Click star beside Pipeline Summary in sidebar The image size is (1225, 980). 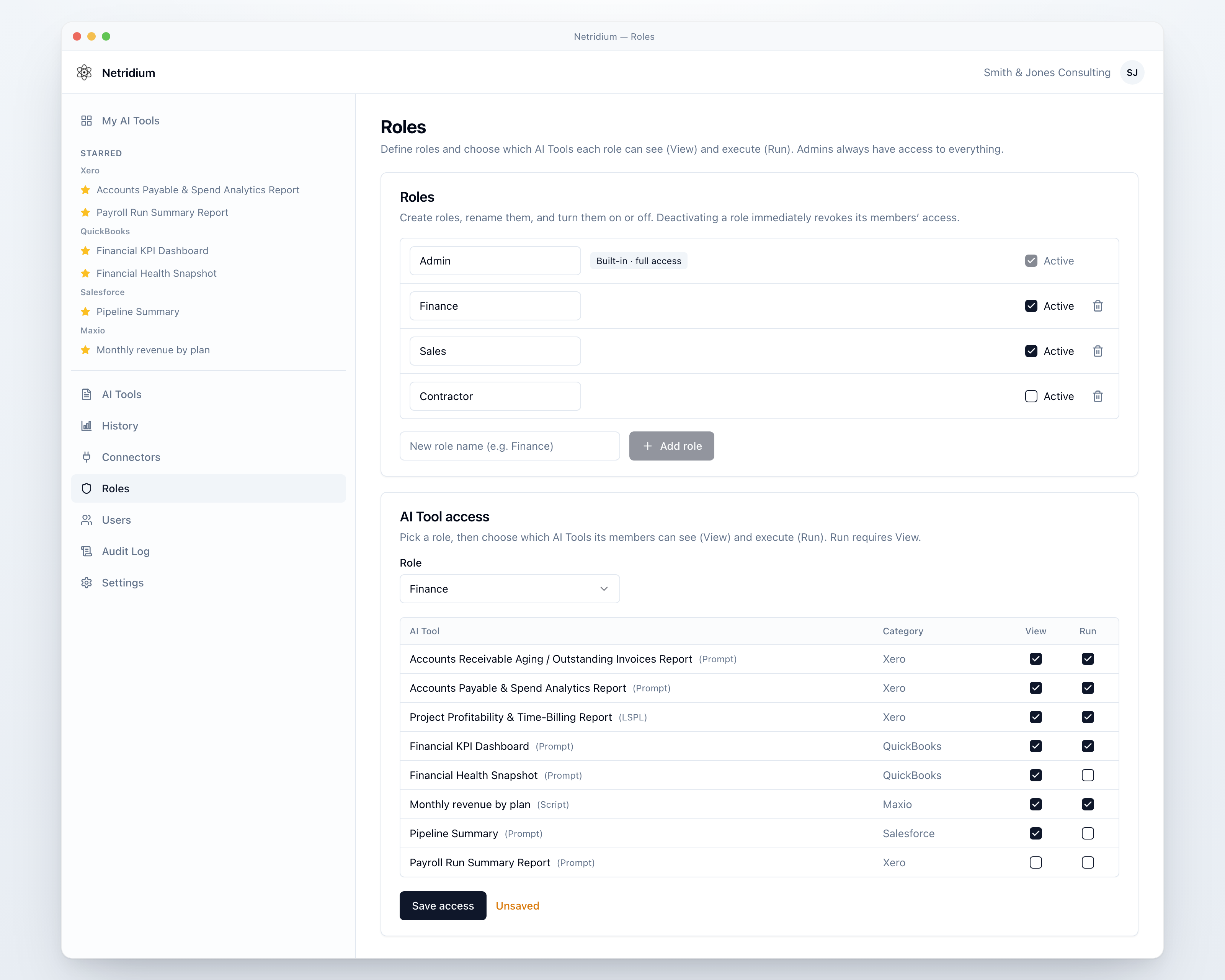coord(85,311)
